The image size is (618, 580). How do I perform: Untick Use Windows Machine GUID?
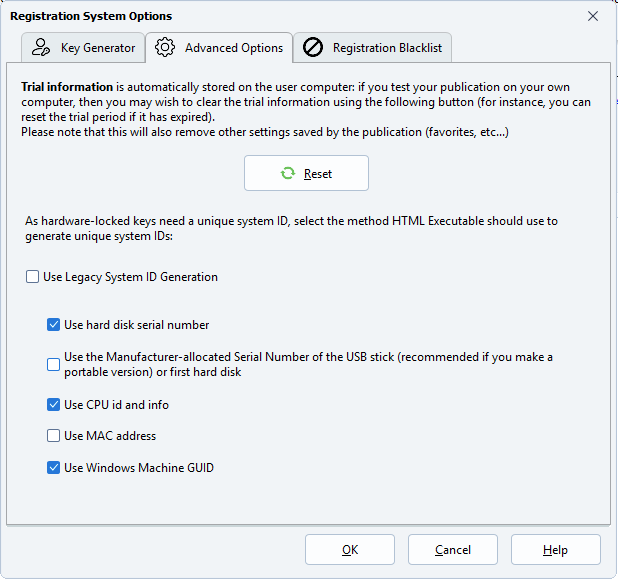coord(54,467)
